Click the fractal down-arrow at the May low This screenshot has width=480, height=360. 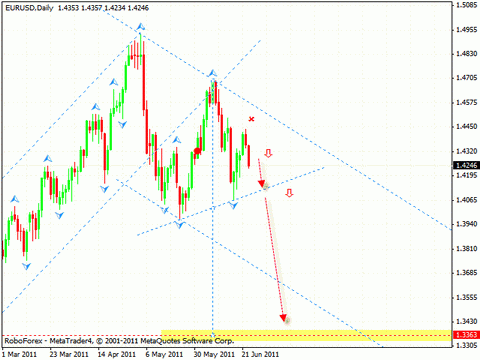[179, 225]
